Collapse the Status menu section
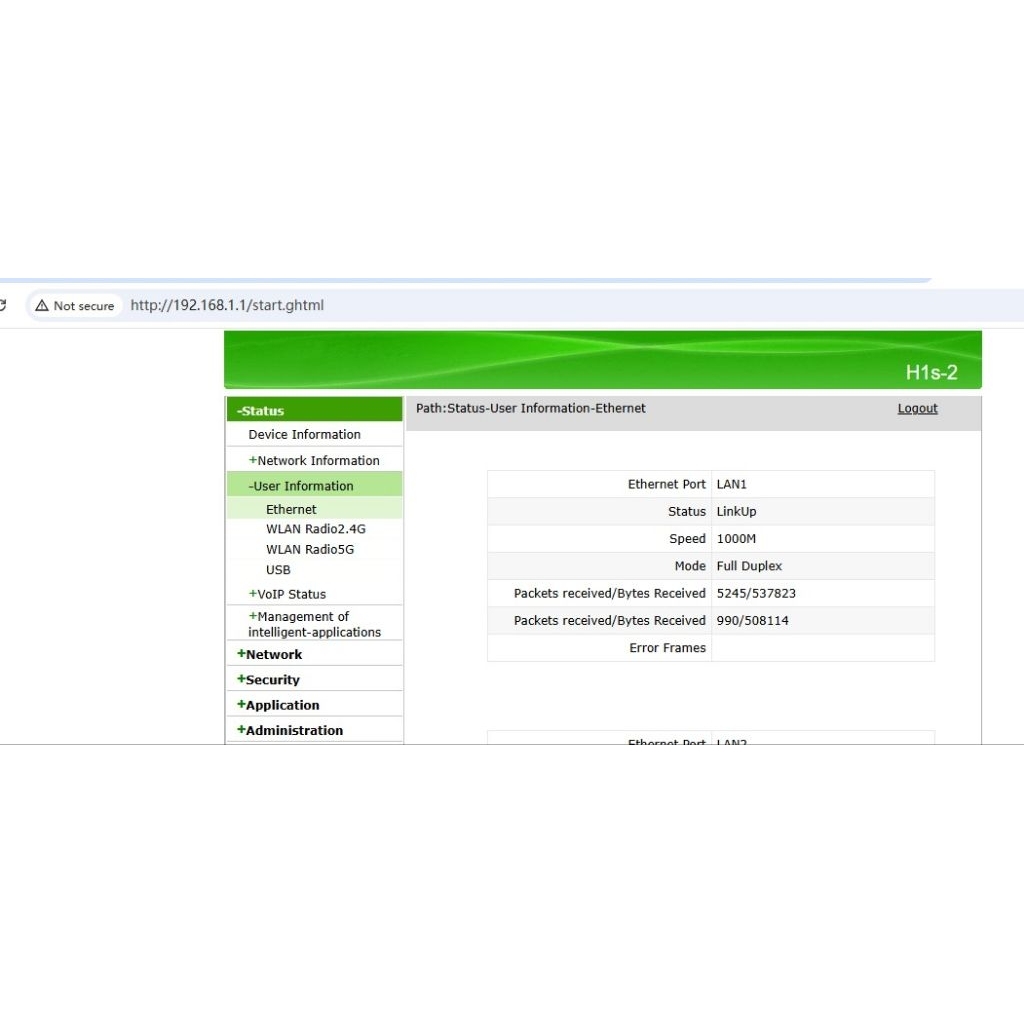Viewport: 1024px width, 1024px height. pos(261,411)
